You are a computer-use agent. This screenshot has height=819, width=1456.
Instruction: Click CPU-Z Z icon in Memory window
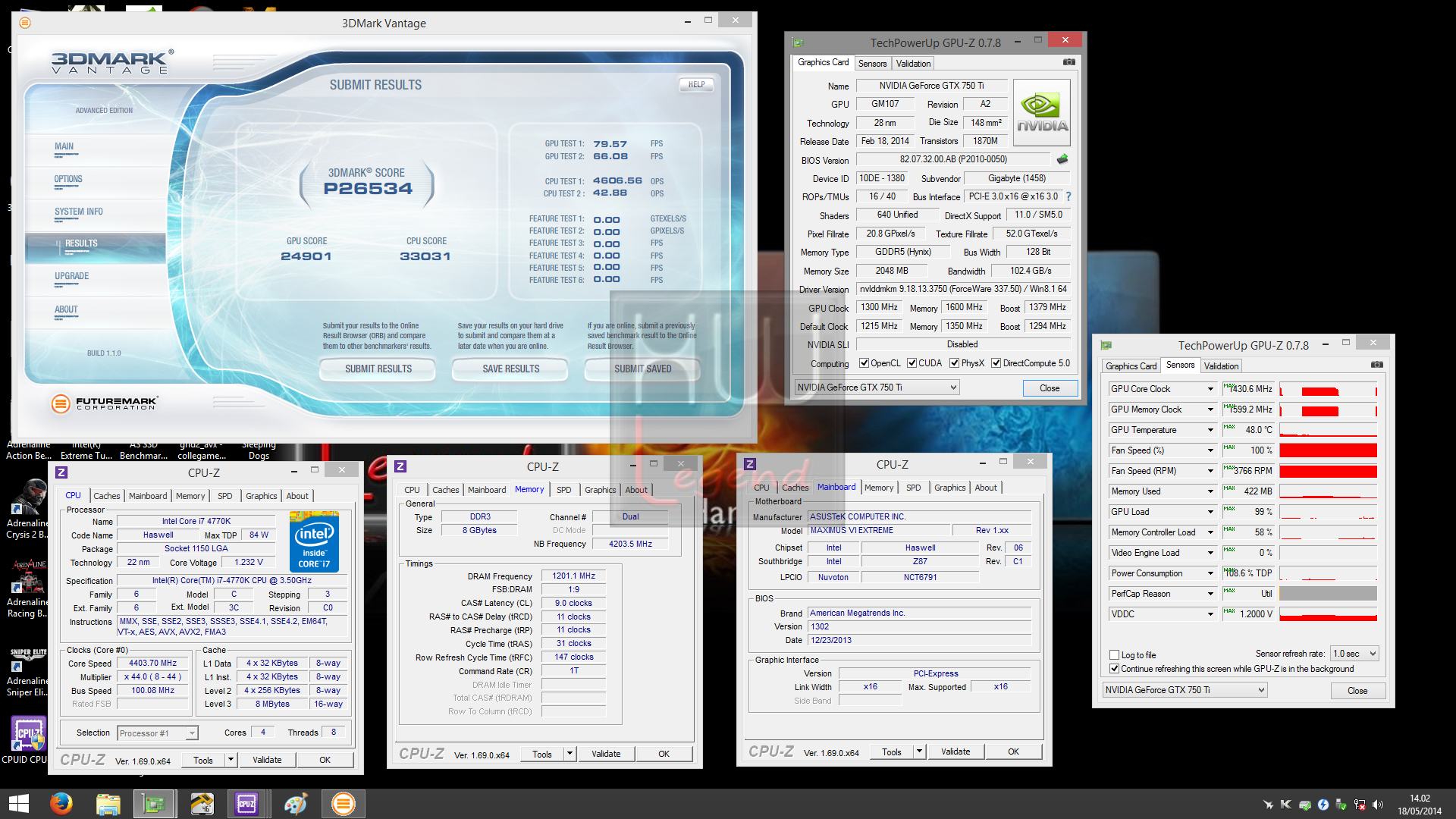pyautogui.click(x=400, y=466)
